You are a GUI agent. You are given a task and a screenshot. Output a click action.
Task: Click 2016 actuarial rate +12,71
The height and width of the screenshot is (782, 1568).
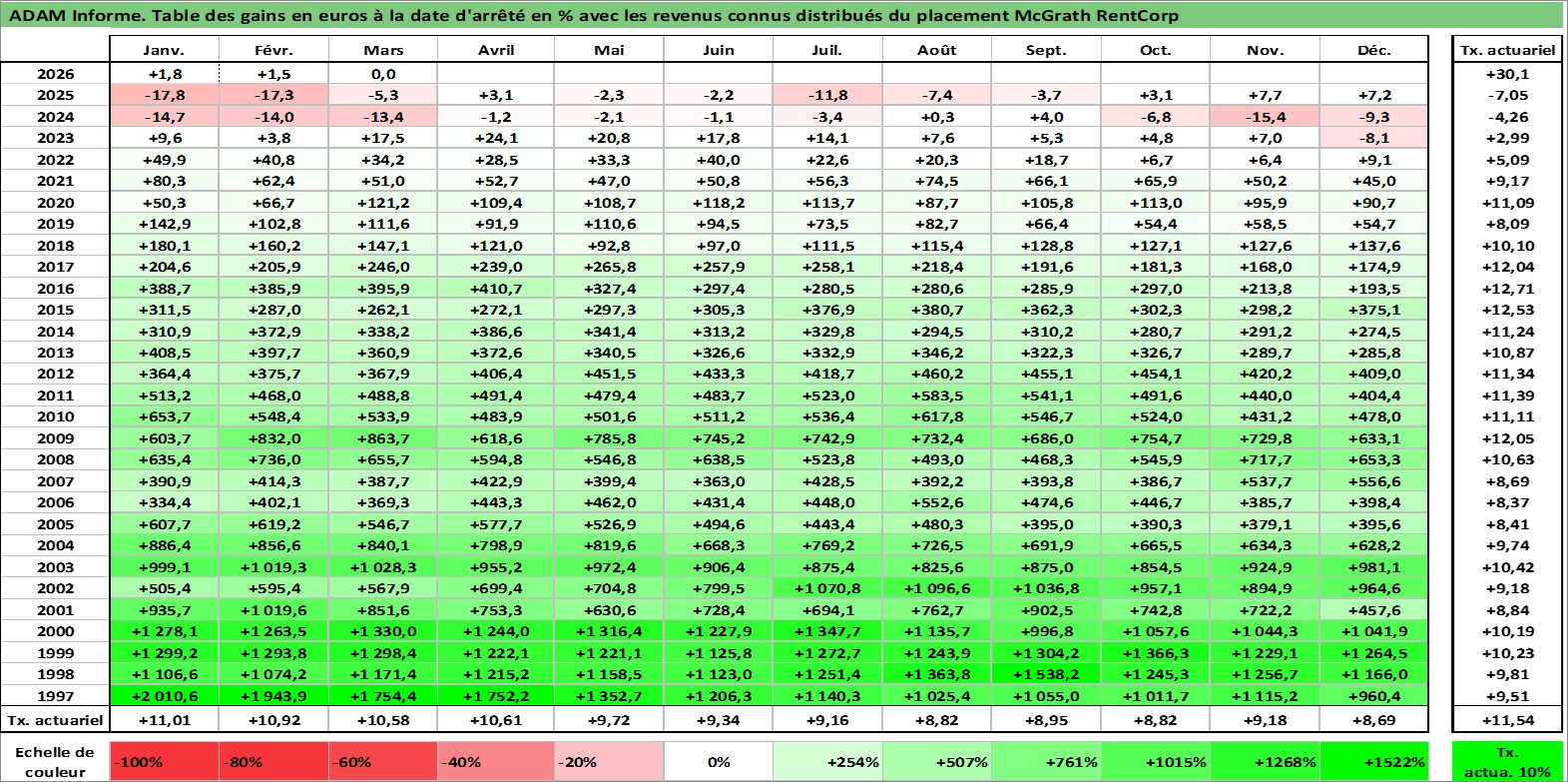[x=1507, y=289]
